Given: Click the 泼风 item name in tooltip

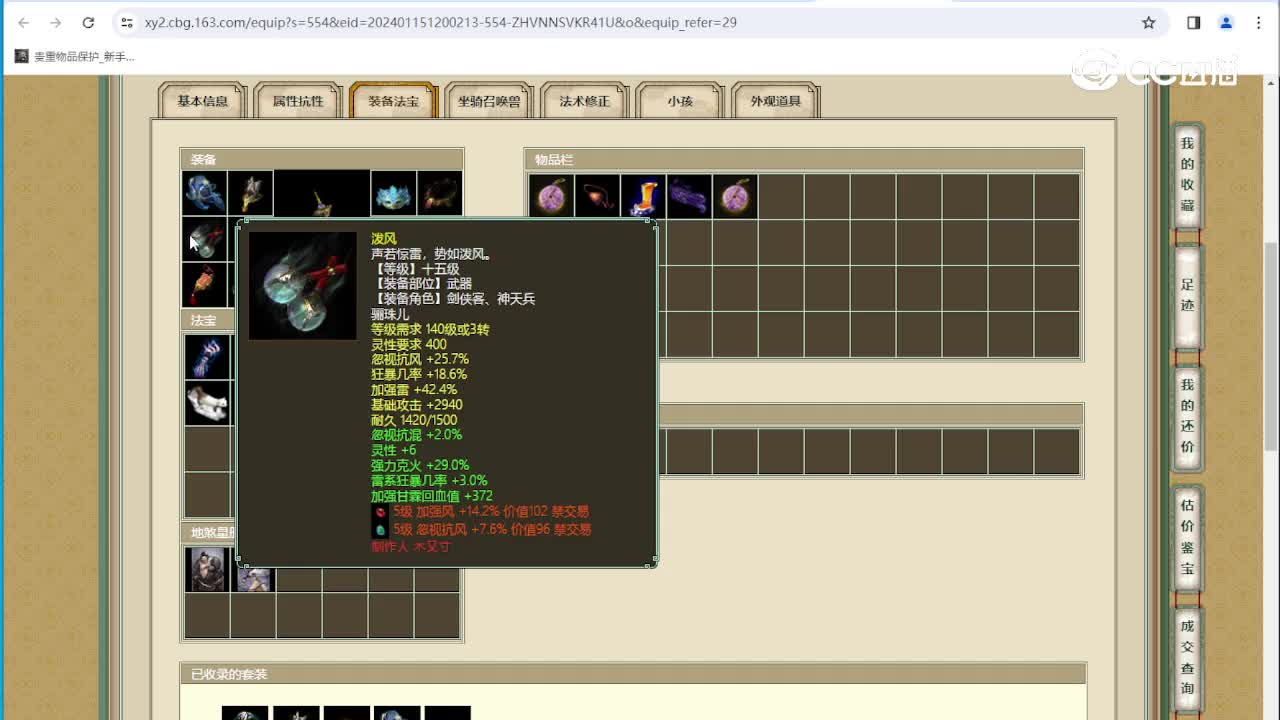Looking at the screenshot, I should click(x=384, y=239).
